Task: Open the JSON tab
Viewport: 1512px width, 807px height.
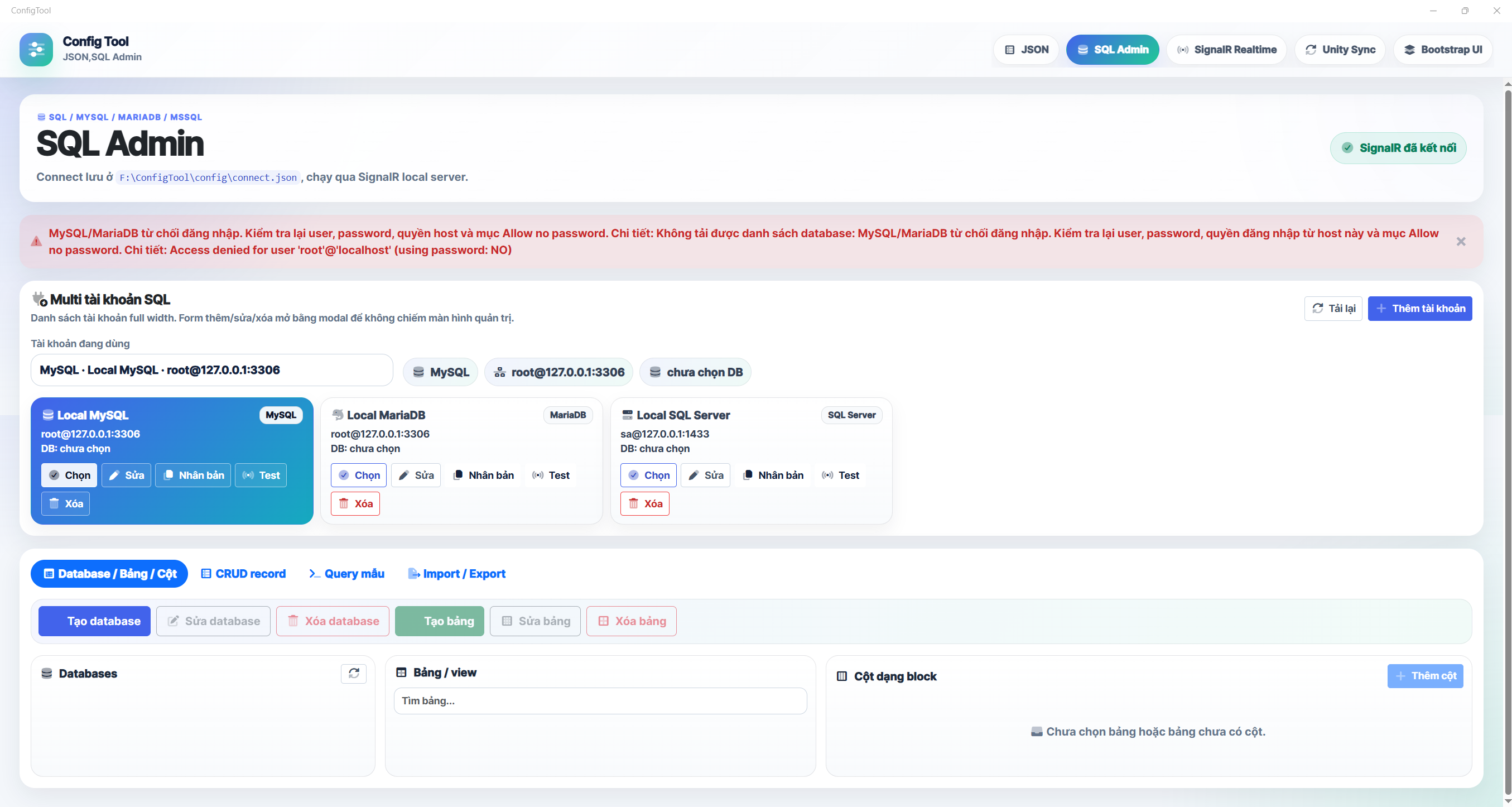Action: coord(1025,50)
